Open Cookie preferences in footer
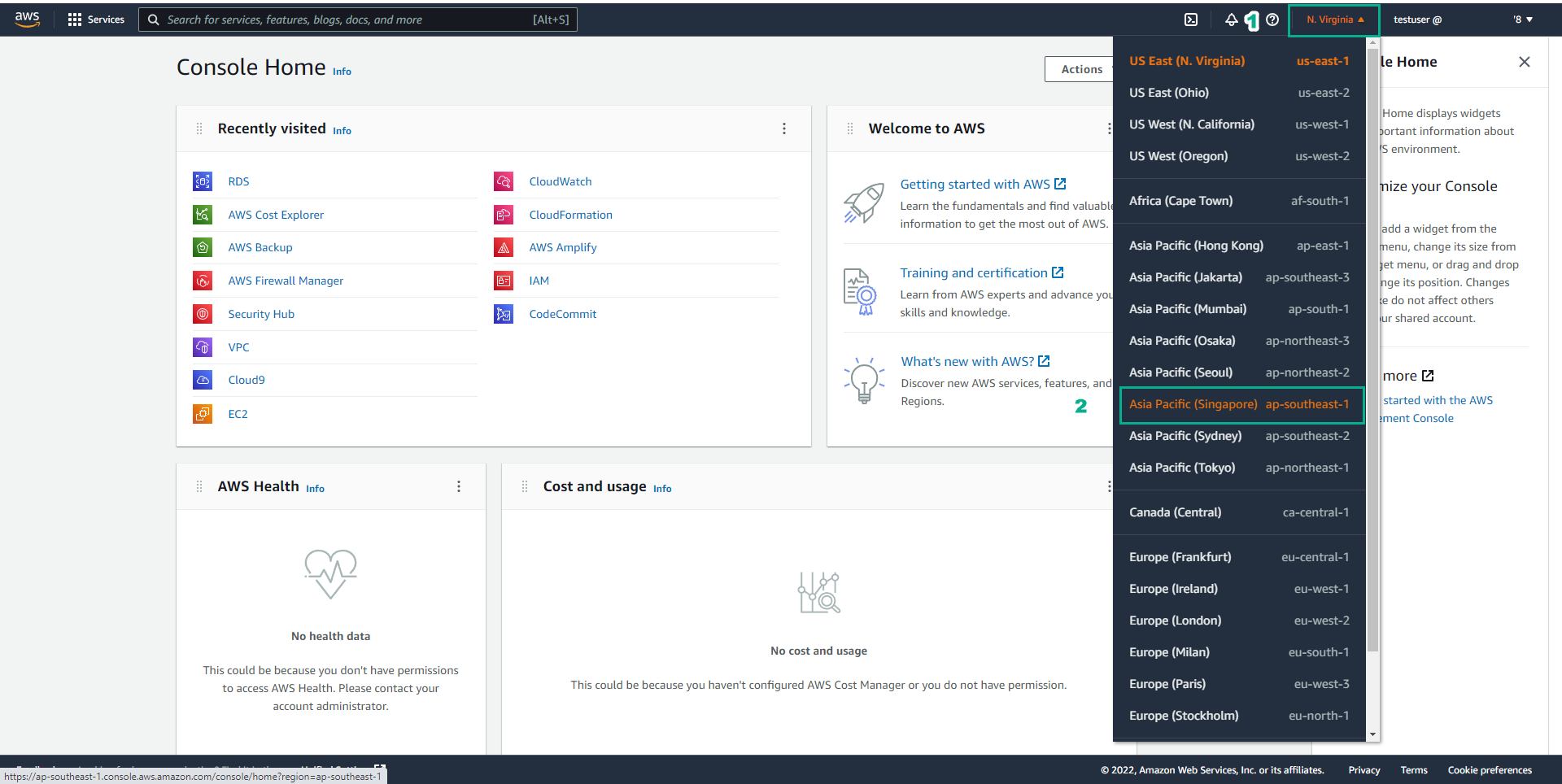The image size is (1562, 784). click(1490, 770)
